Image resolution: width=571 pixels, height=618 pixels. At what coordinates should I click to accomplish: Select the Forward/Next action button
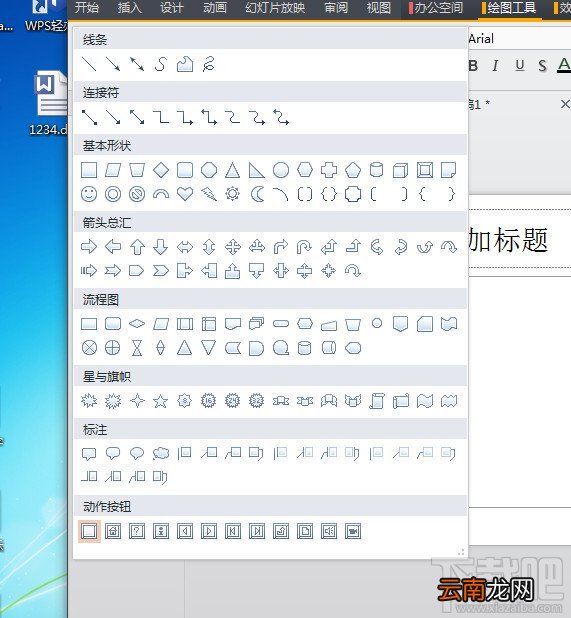[209, 531]
